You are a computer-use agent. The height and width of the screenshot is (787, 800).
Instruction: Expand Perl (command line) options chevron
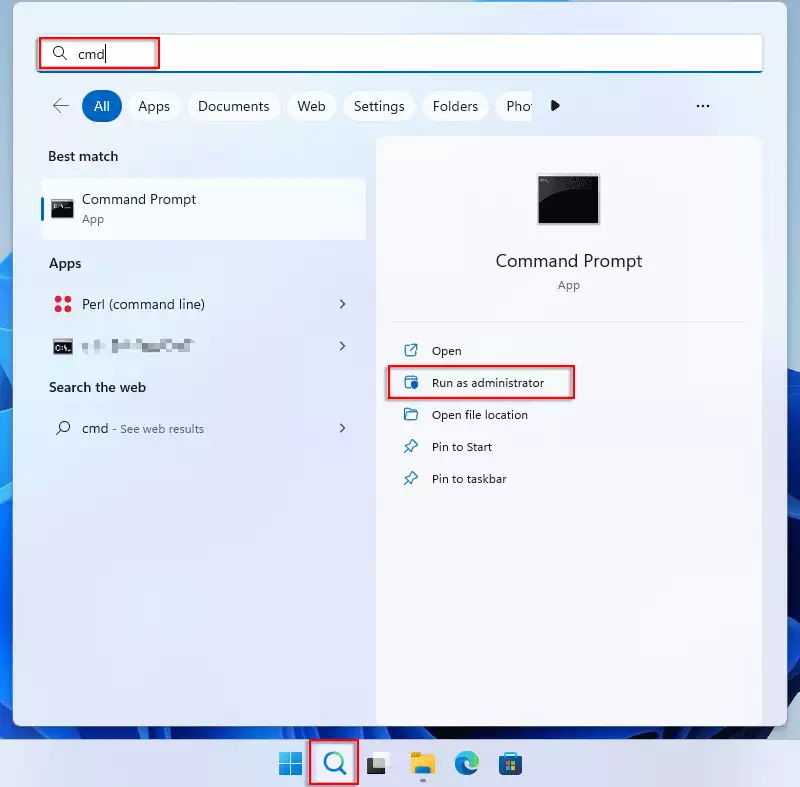click(342, 304)
